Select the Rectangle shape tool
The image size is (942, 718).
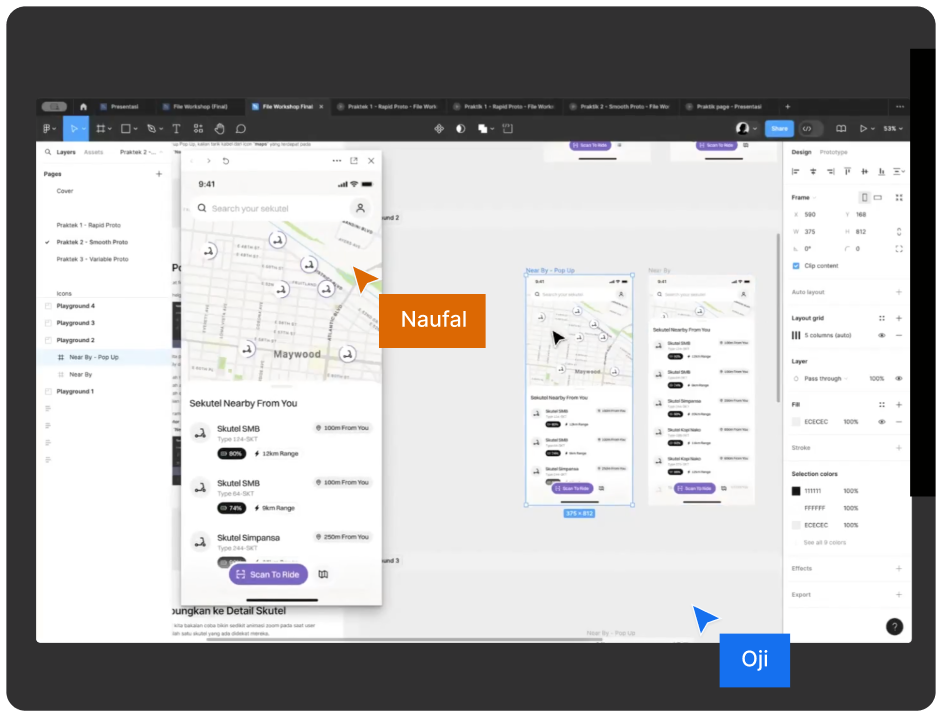(126, 129)
